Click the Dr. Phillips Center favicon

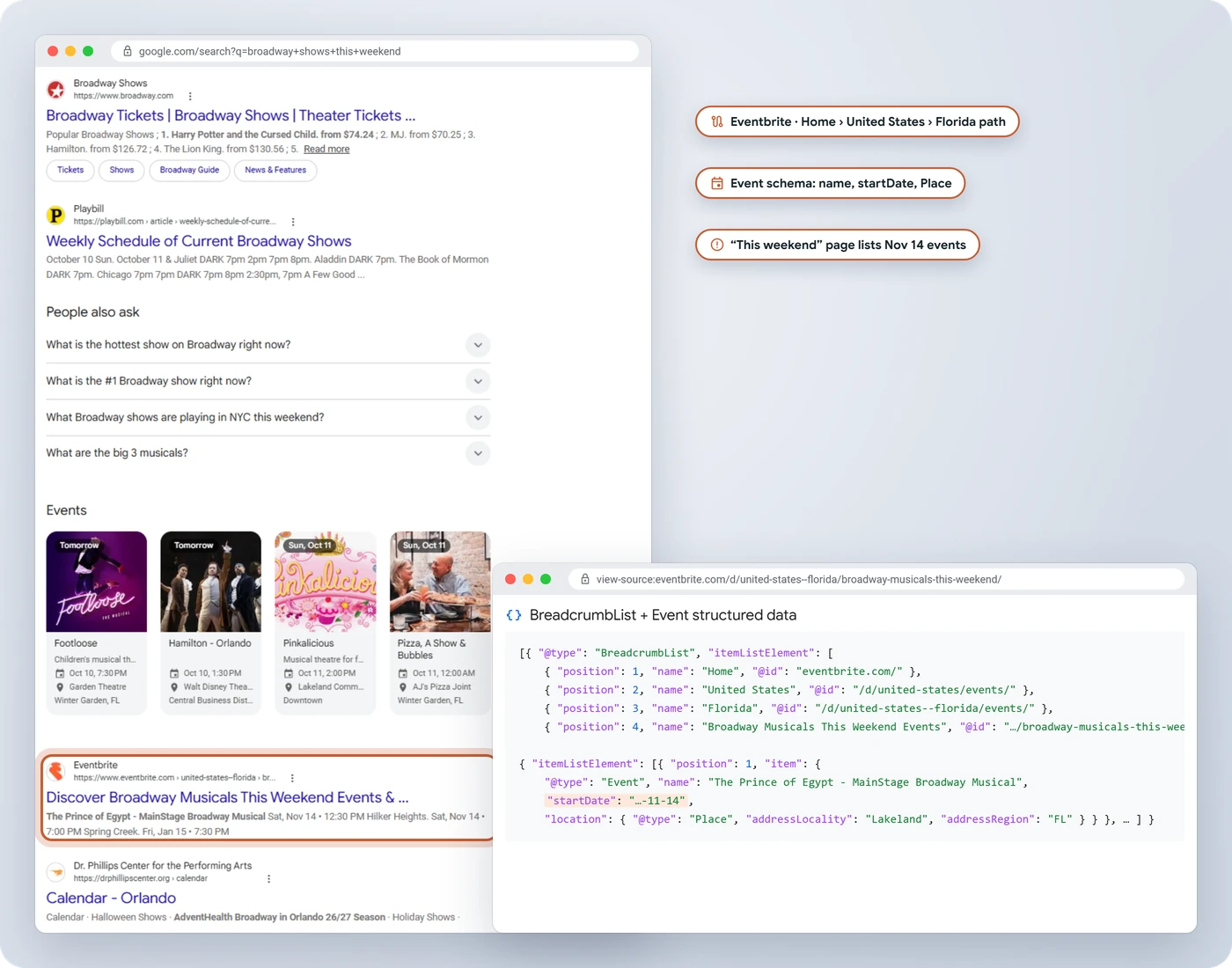(55, 872)
